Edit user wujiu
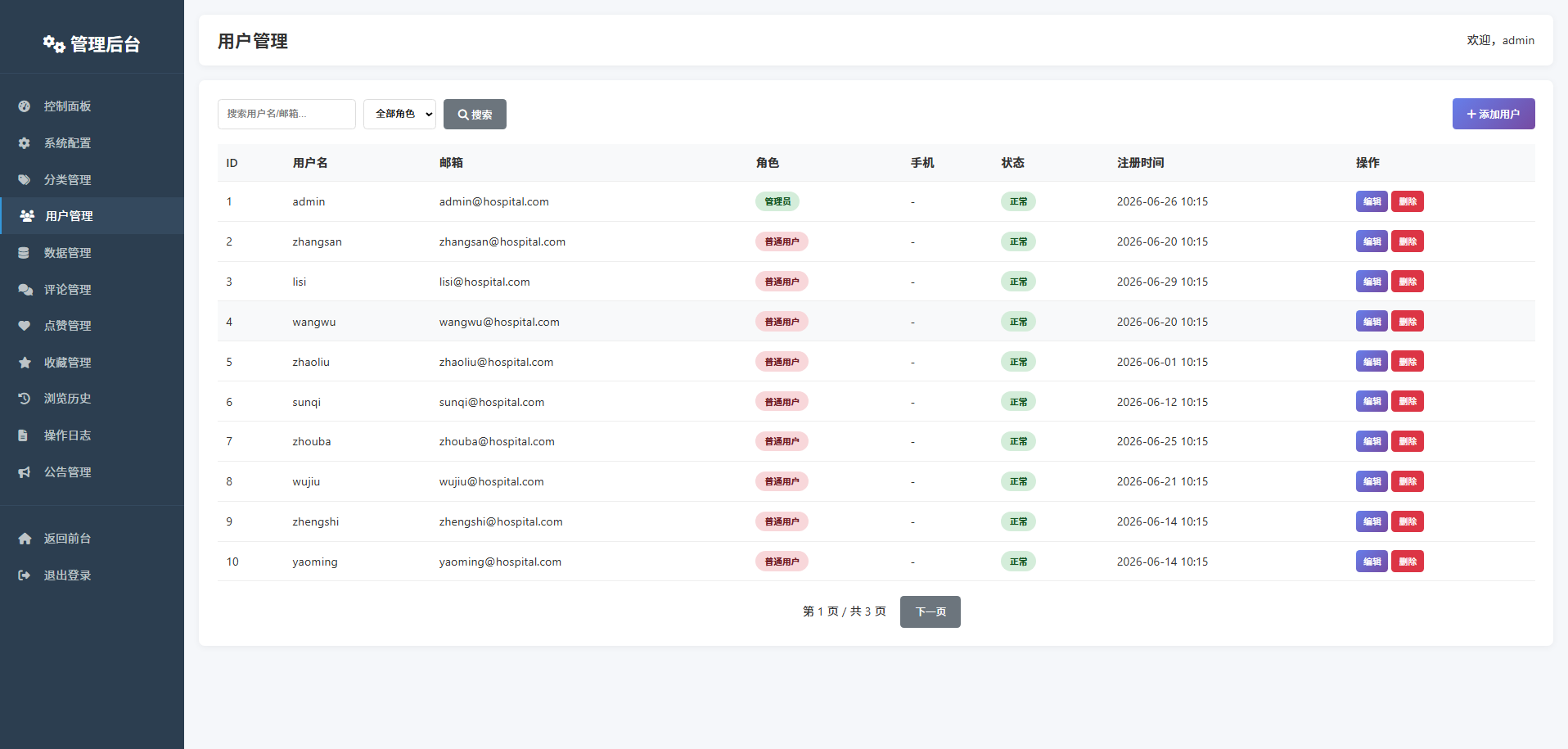1568x749 pixels. tap(1372, 481)
